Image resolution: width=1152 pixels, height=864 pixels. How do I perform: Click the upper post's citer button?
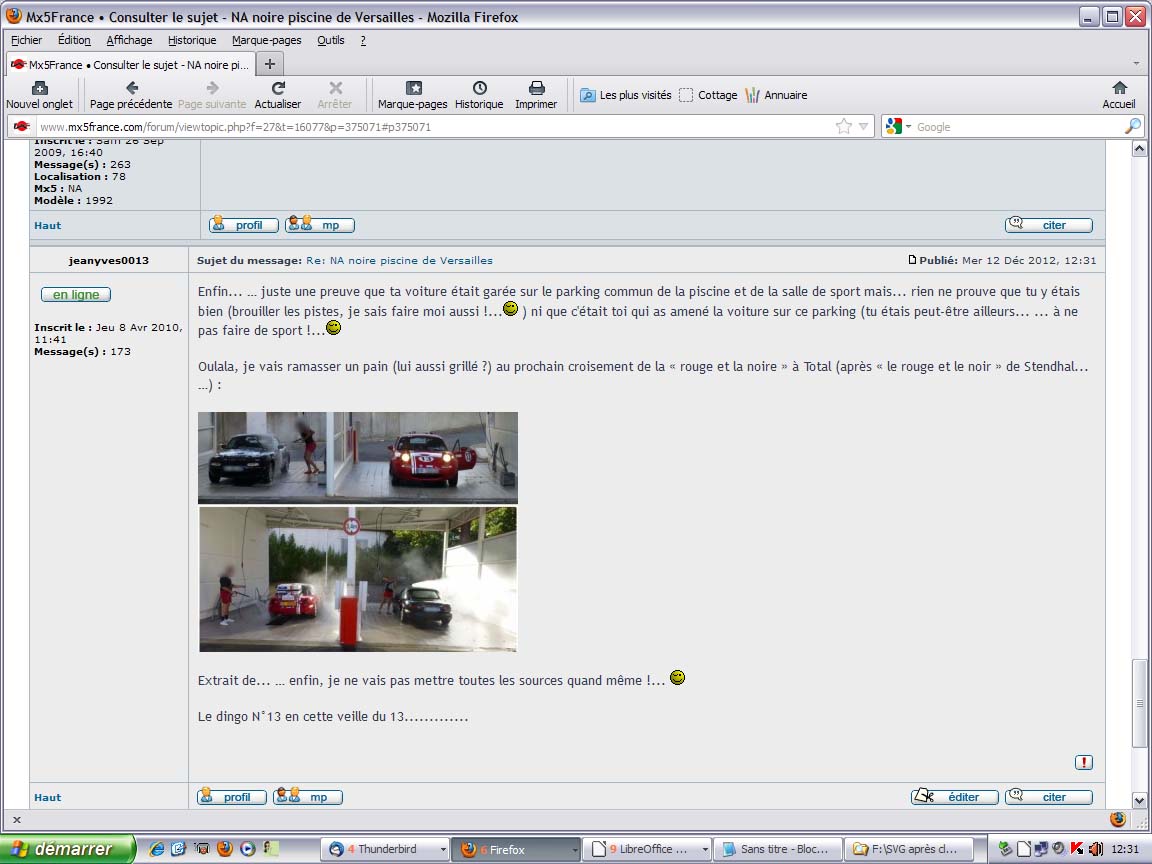[1049, 226]
